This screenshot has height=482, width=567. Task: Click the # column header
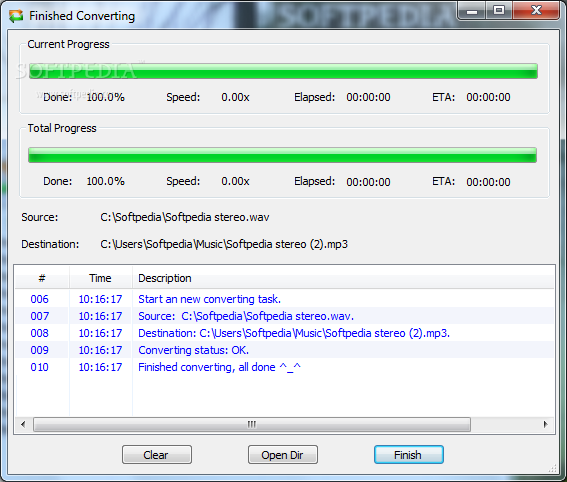(42, 278)
